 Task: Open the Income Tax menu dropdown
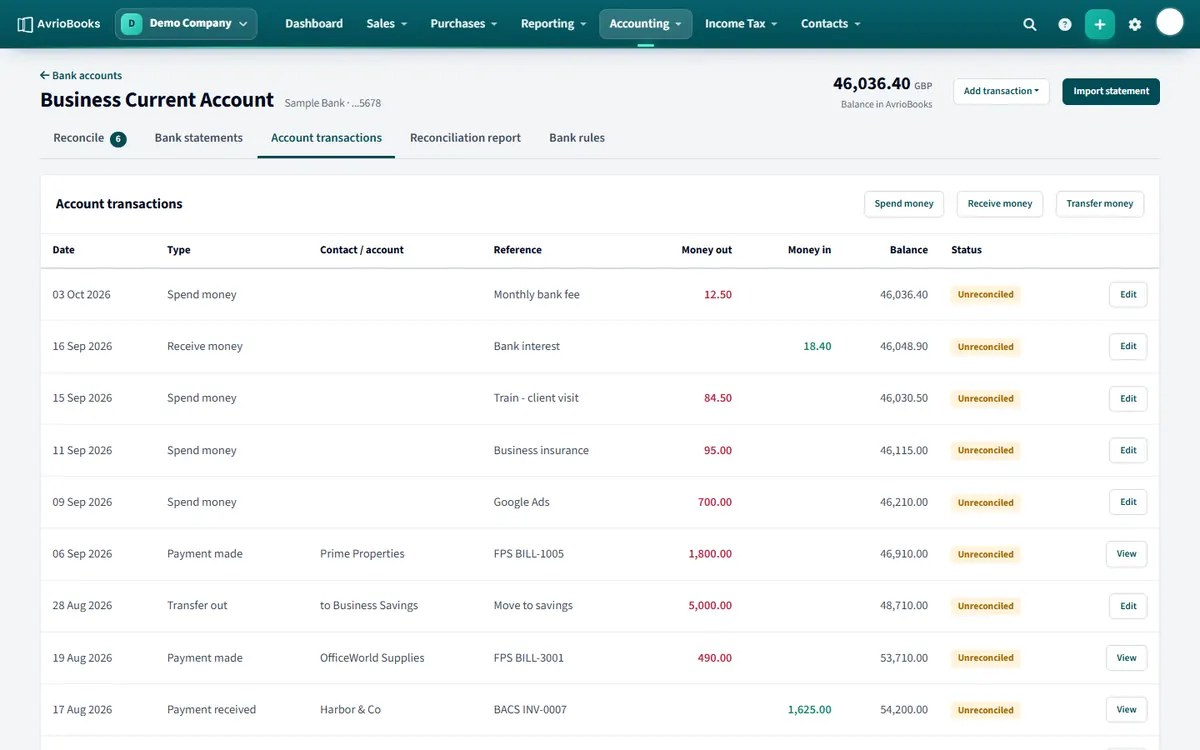point(742,24)
